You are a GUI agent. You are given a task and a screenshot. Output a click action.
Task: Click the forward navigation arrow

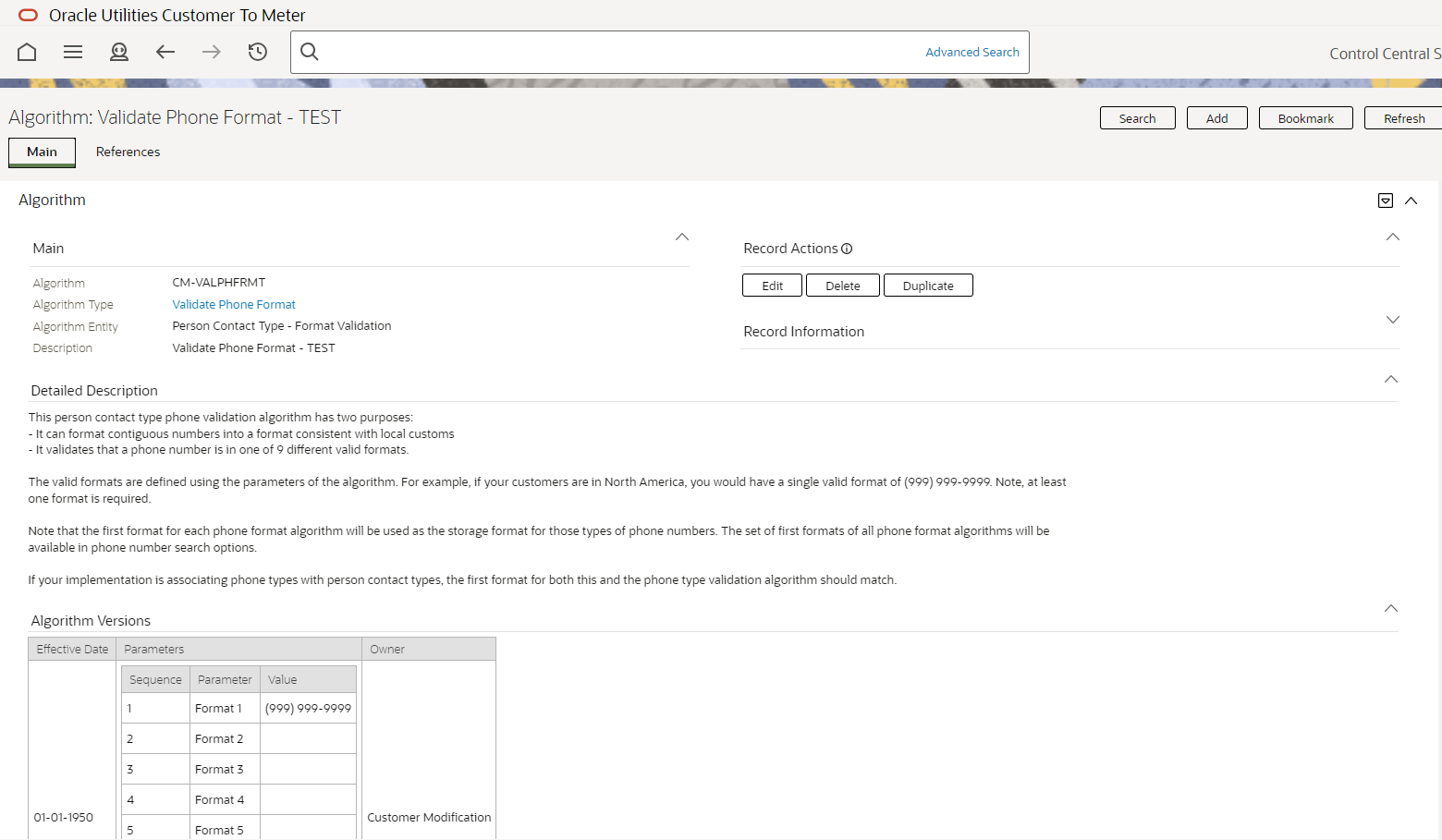coord(211,52)
